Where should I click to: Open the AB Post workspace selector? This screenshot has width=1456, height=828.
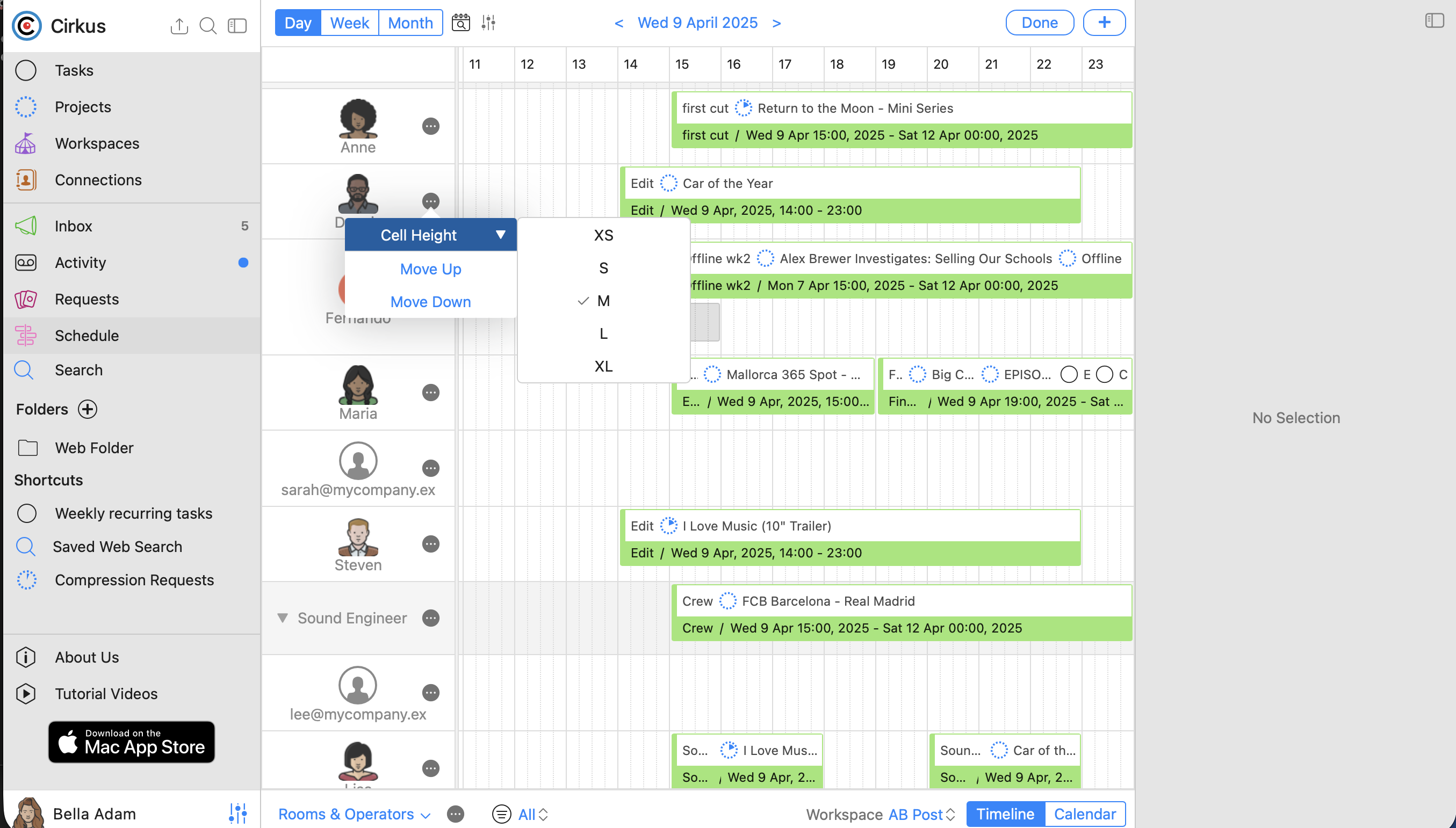coord(921,814)
